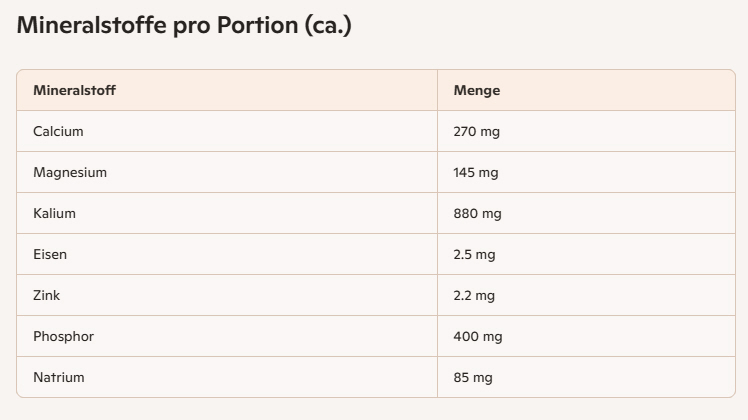Select the 2.5 mg value
This screenshot has width=748, height=420.
(474, 254)
